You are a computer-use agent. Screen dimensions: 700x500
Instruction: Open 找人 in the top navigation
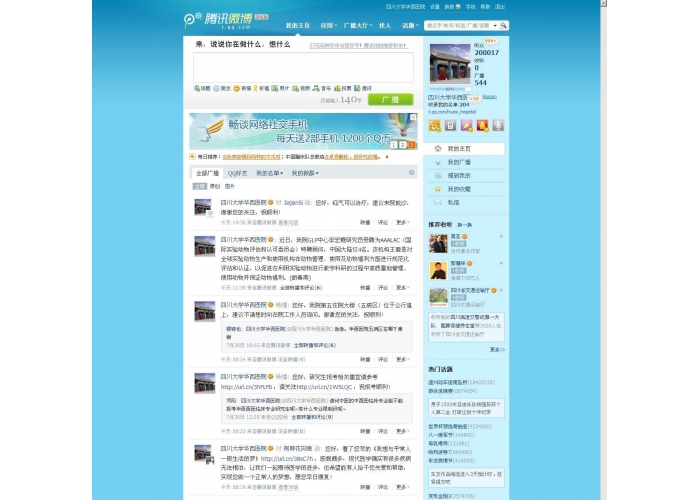(385, 25)
